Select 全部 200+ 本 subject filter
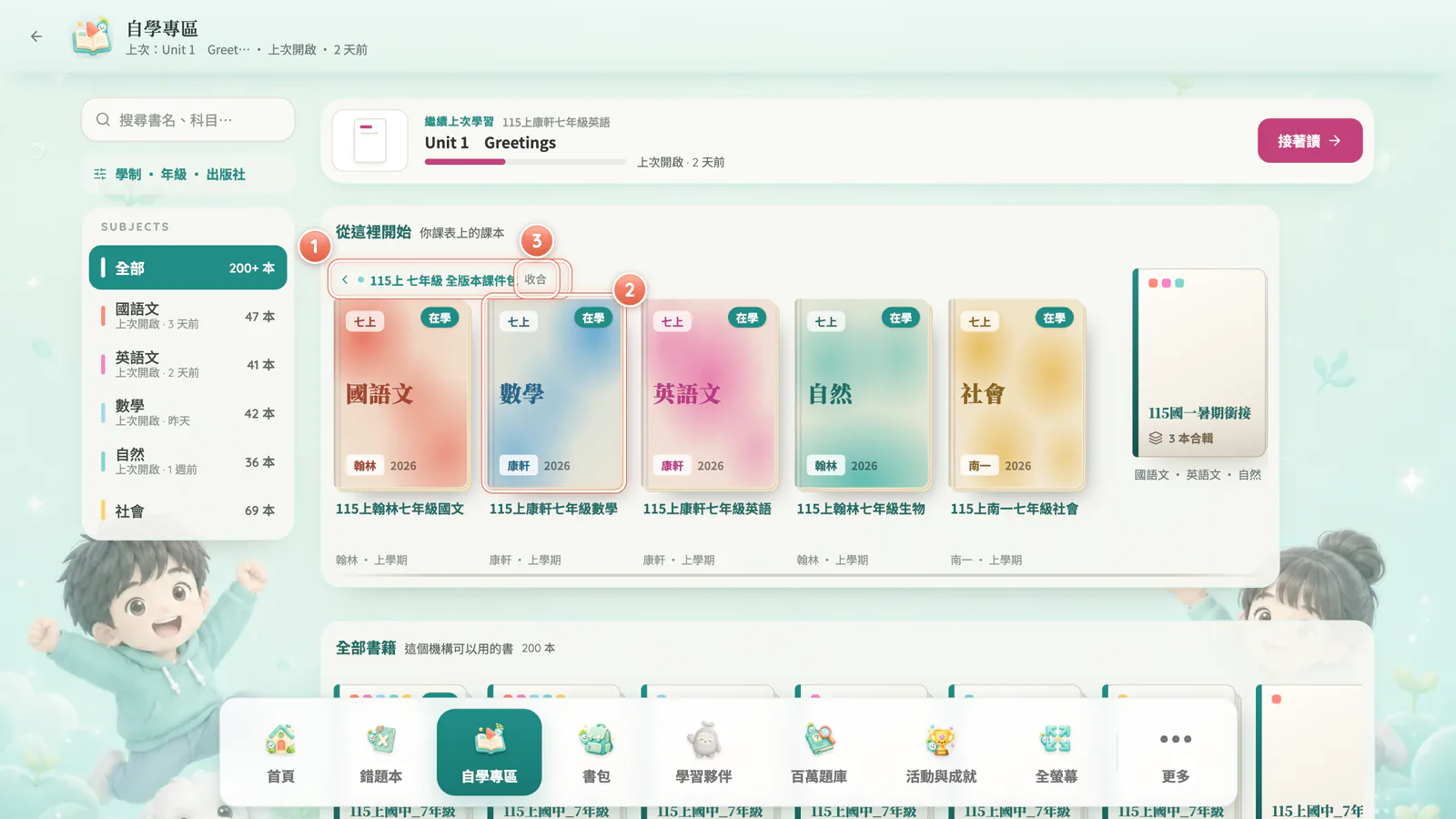 (x=187, y=268)
